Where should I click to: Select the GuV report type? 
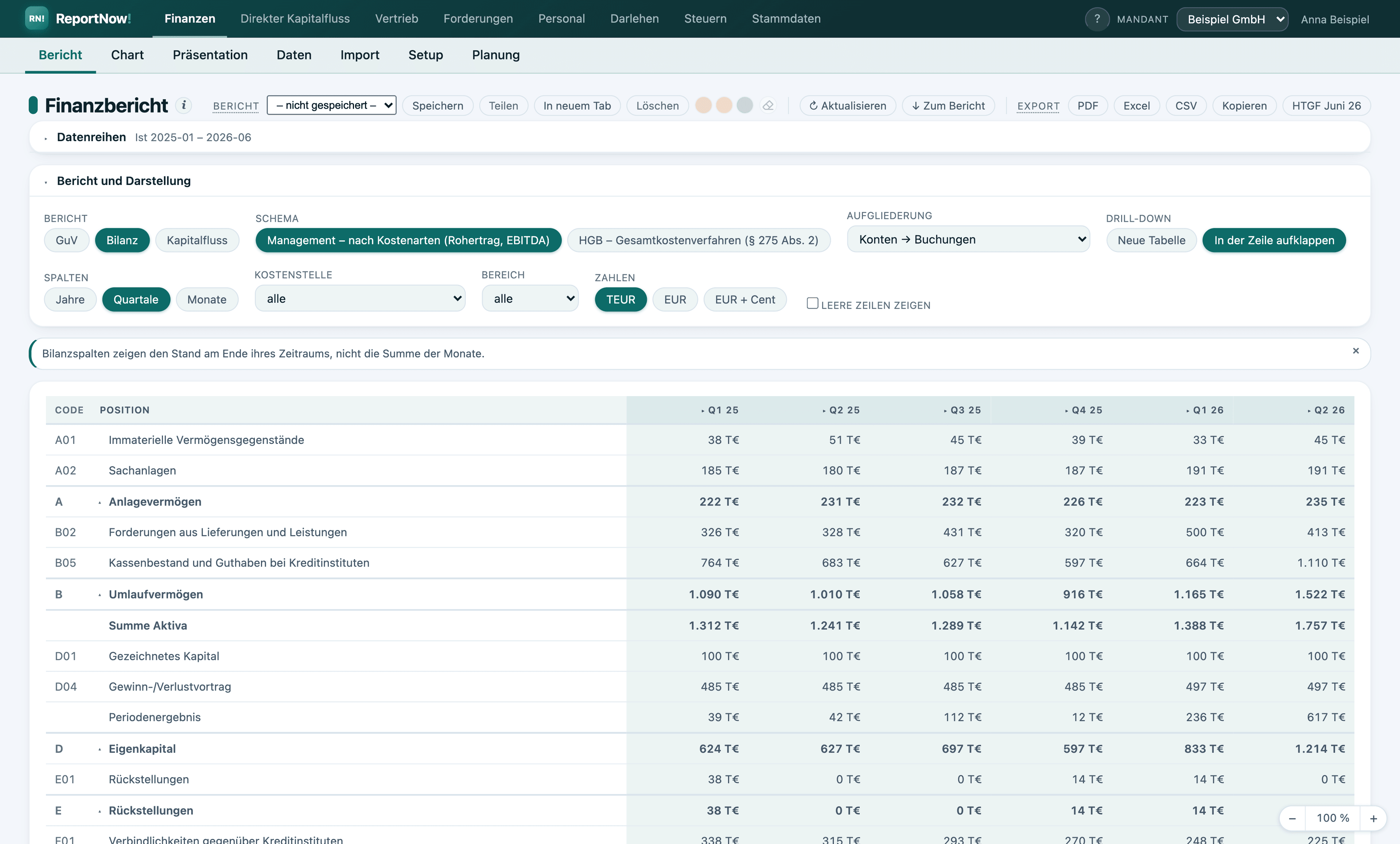tap(66, 240)
